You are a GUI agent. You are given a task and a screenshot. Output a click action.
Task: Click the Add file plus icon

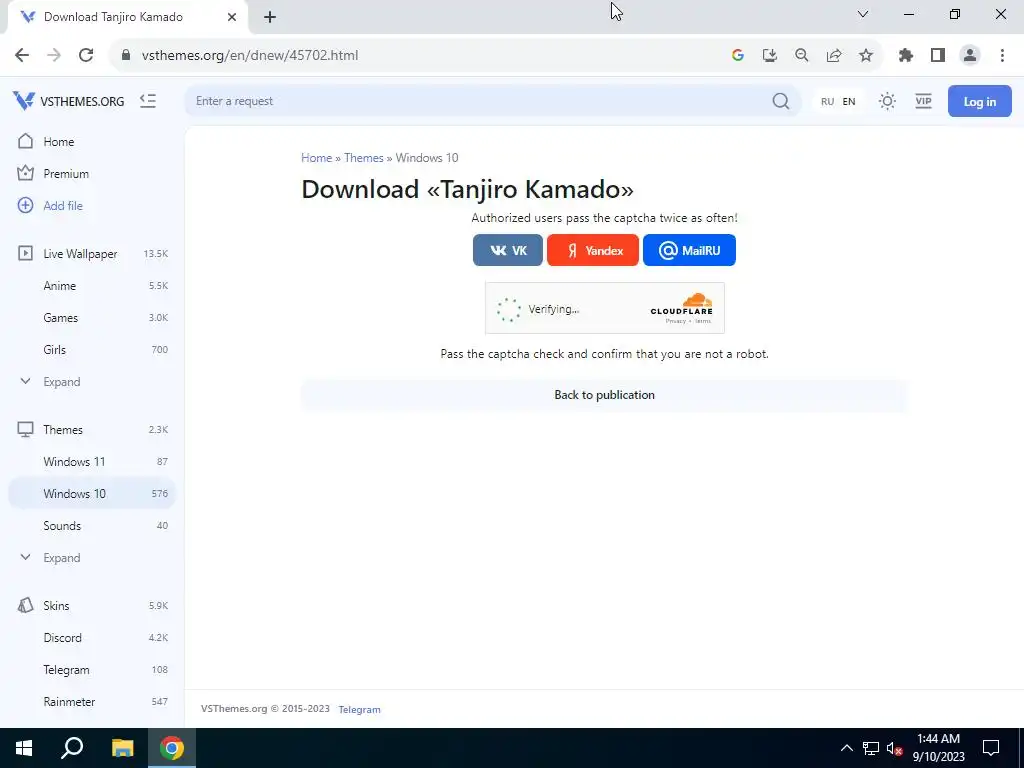25,205
